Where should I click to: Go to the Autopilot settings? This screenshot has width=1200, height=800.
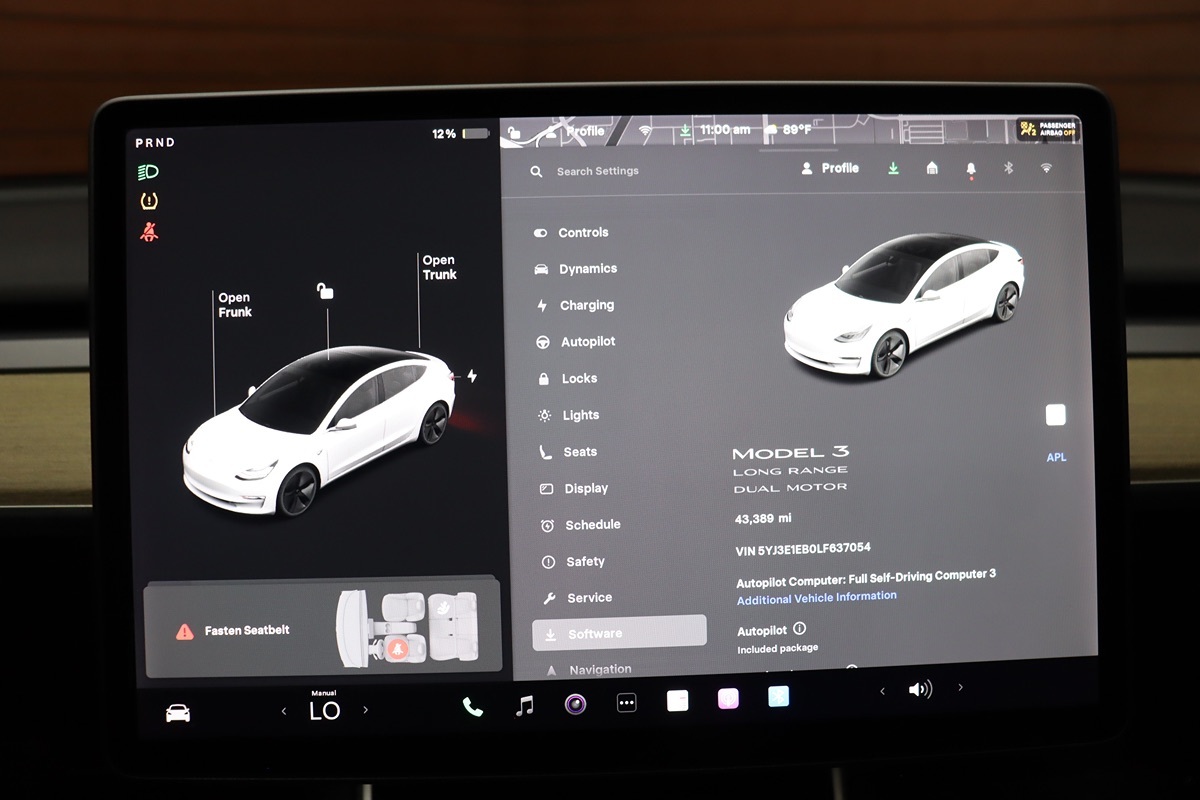click(x=576, y=342)
